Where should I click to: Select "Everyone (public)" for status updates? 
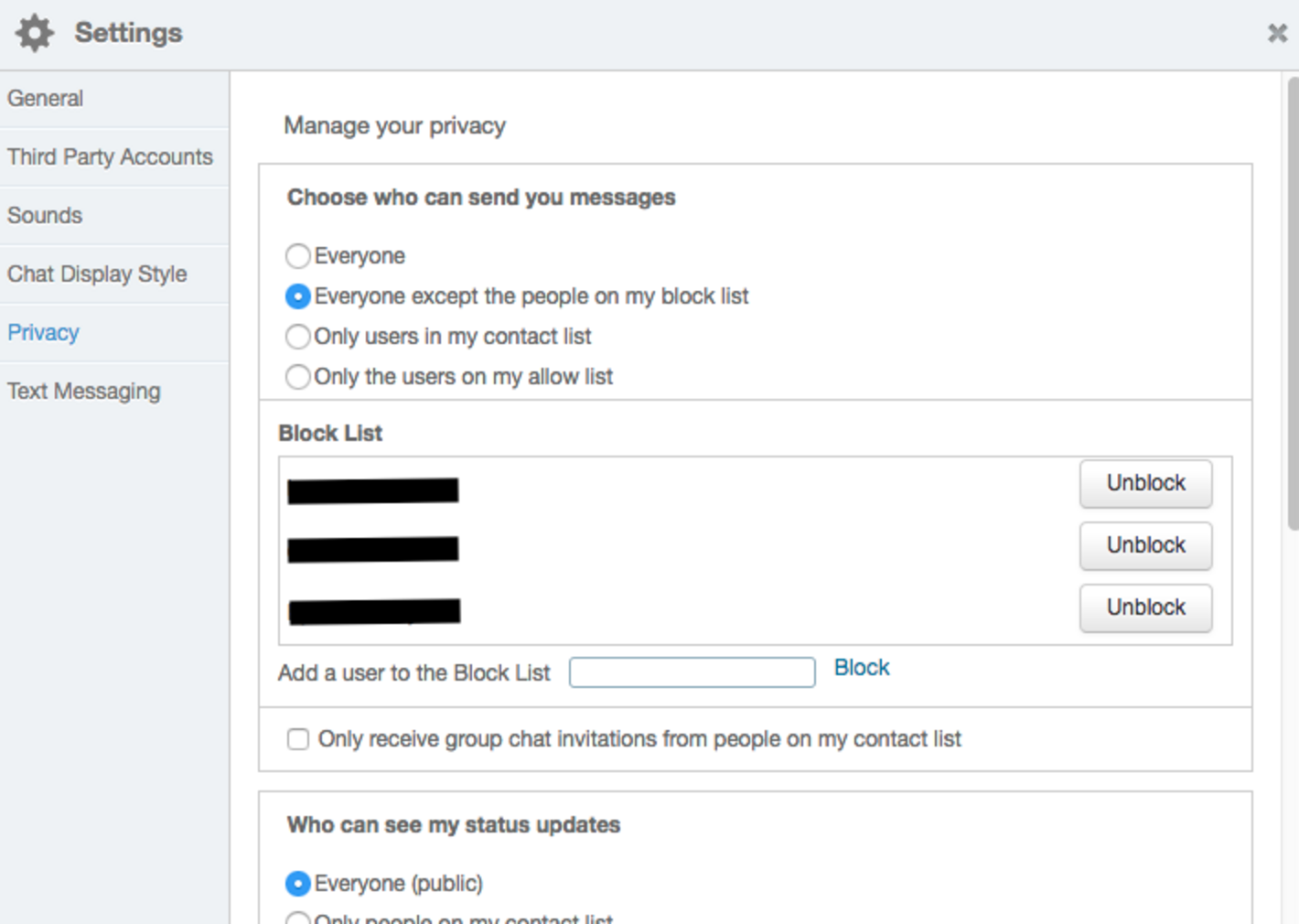pyautogui.click(x=297, y=884)
